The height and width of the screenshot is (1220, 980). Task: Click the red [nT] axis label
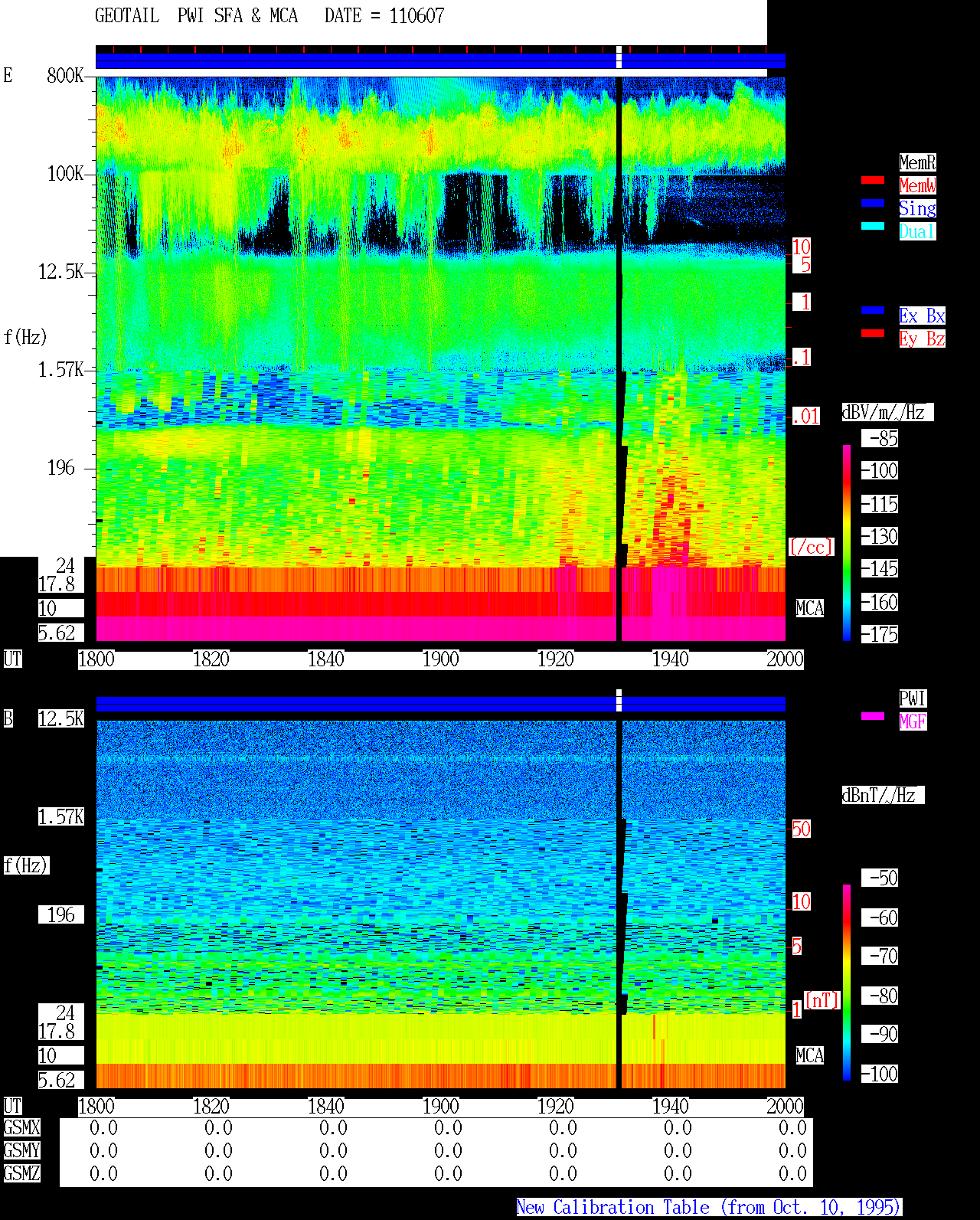822,1000
